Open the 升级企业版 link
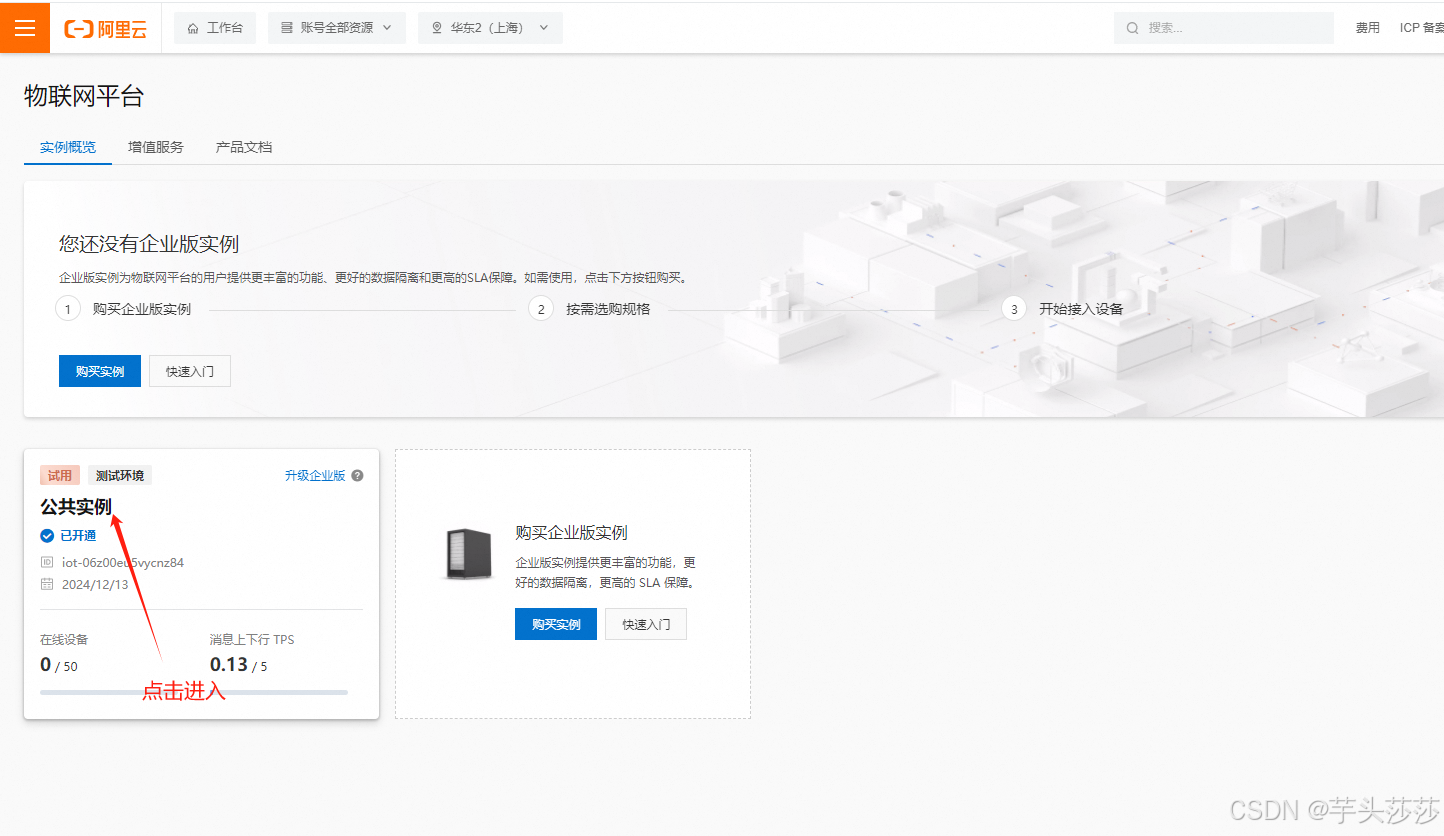This screenshot has height=836, width=1444. point(315,476)
